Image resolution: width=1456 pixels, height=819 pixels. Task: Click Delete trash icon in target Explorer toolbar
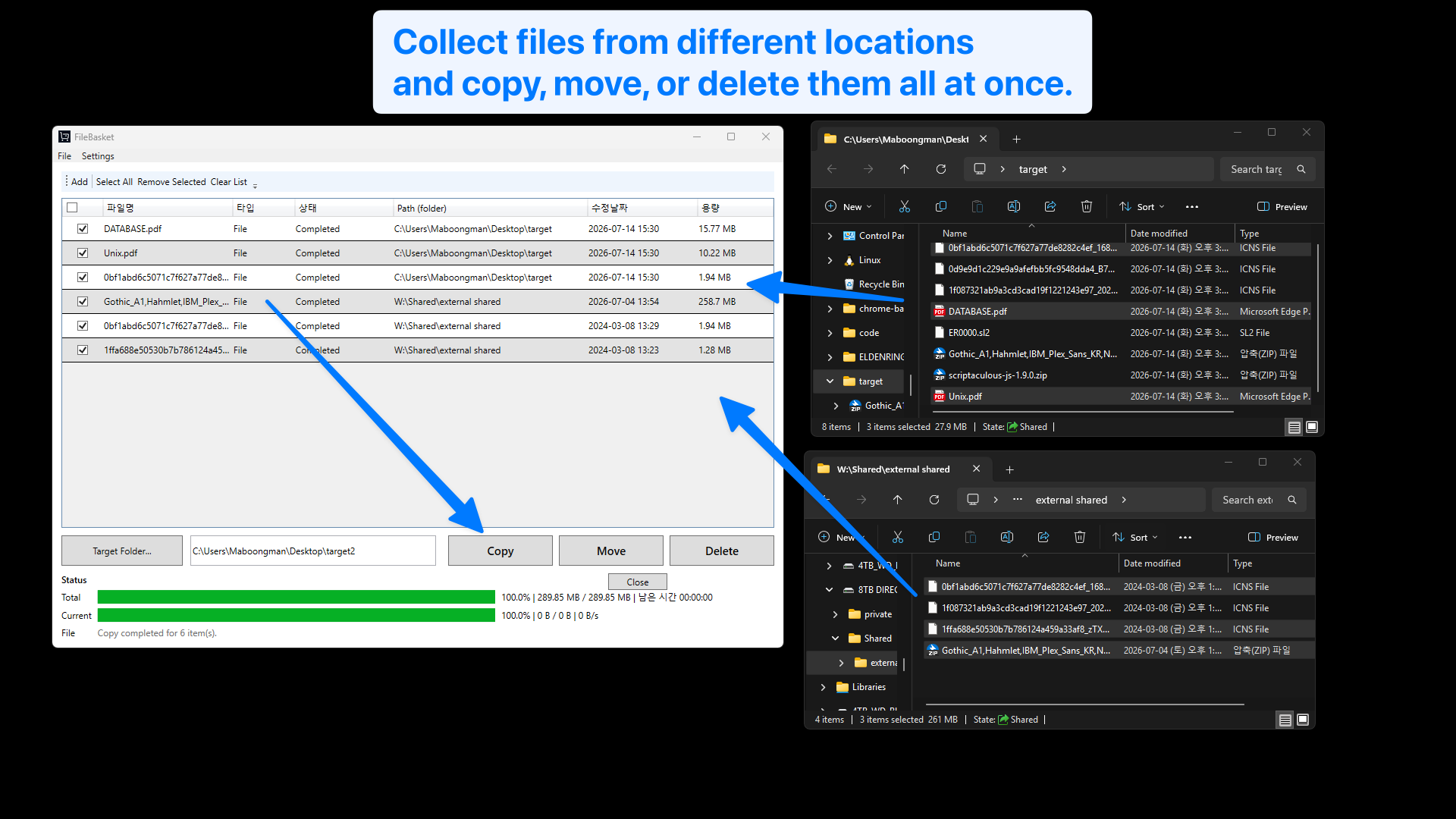tap(1087, 206)
